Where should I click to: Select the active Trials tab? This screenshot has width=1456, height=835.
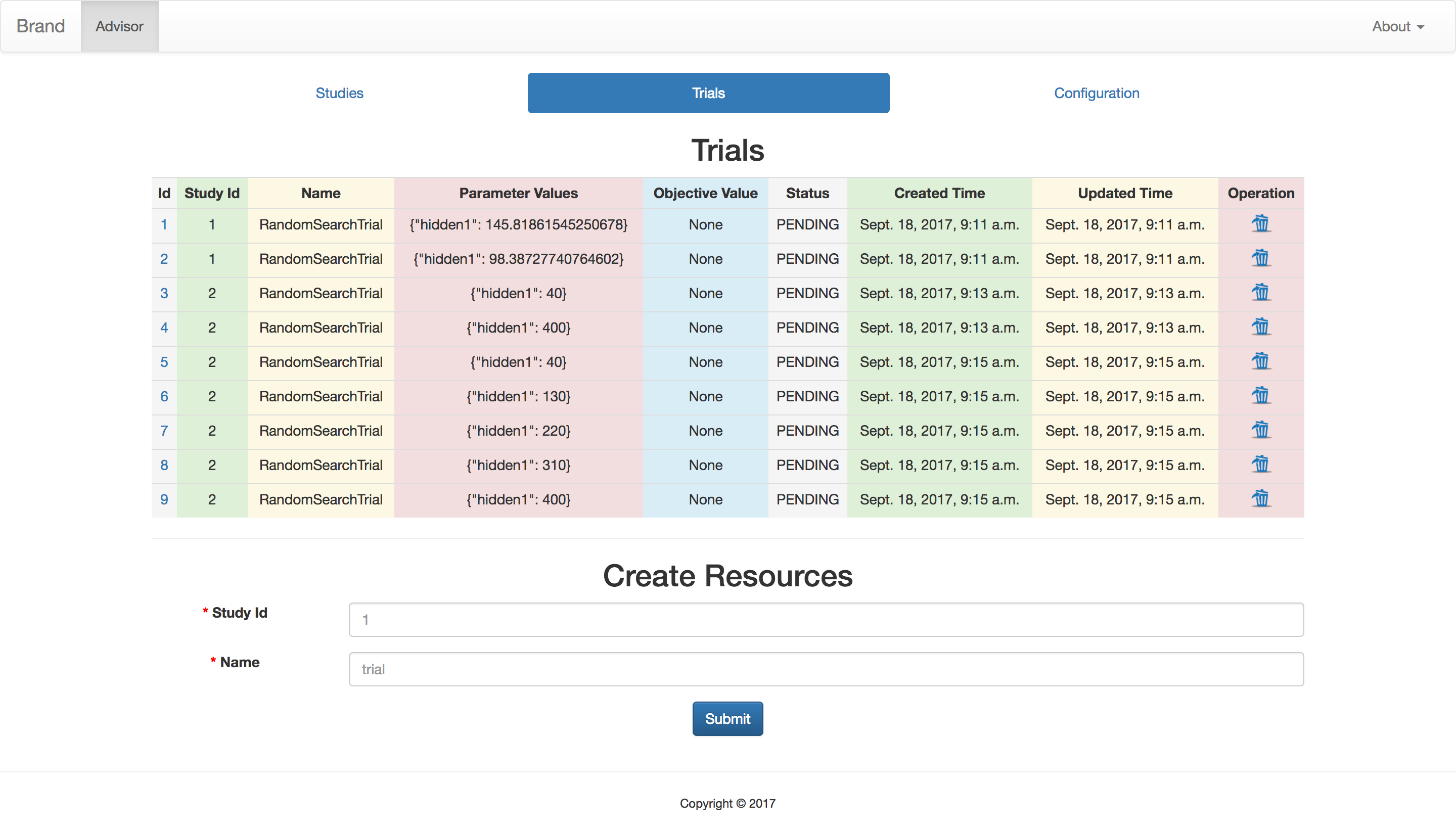[708, 93]
